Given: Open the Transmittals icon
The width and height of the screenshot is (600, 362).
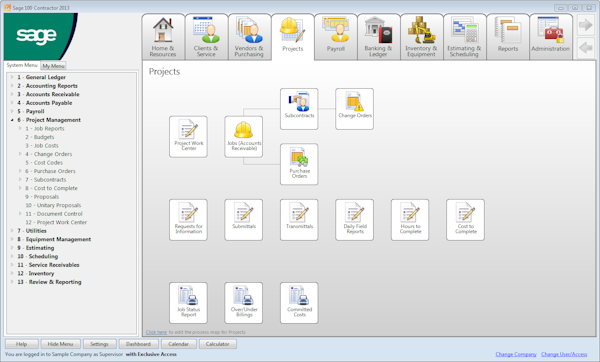Looking at the screenshot, I should [299, 220].
